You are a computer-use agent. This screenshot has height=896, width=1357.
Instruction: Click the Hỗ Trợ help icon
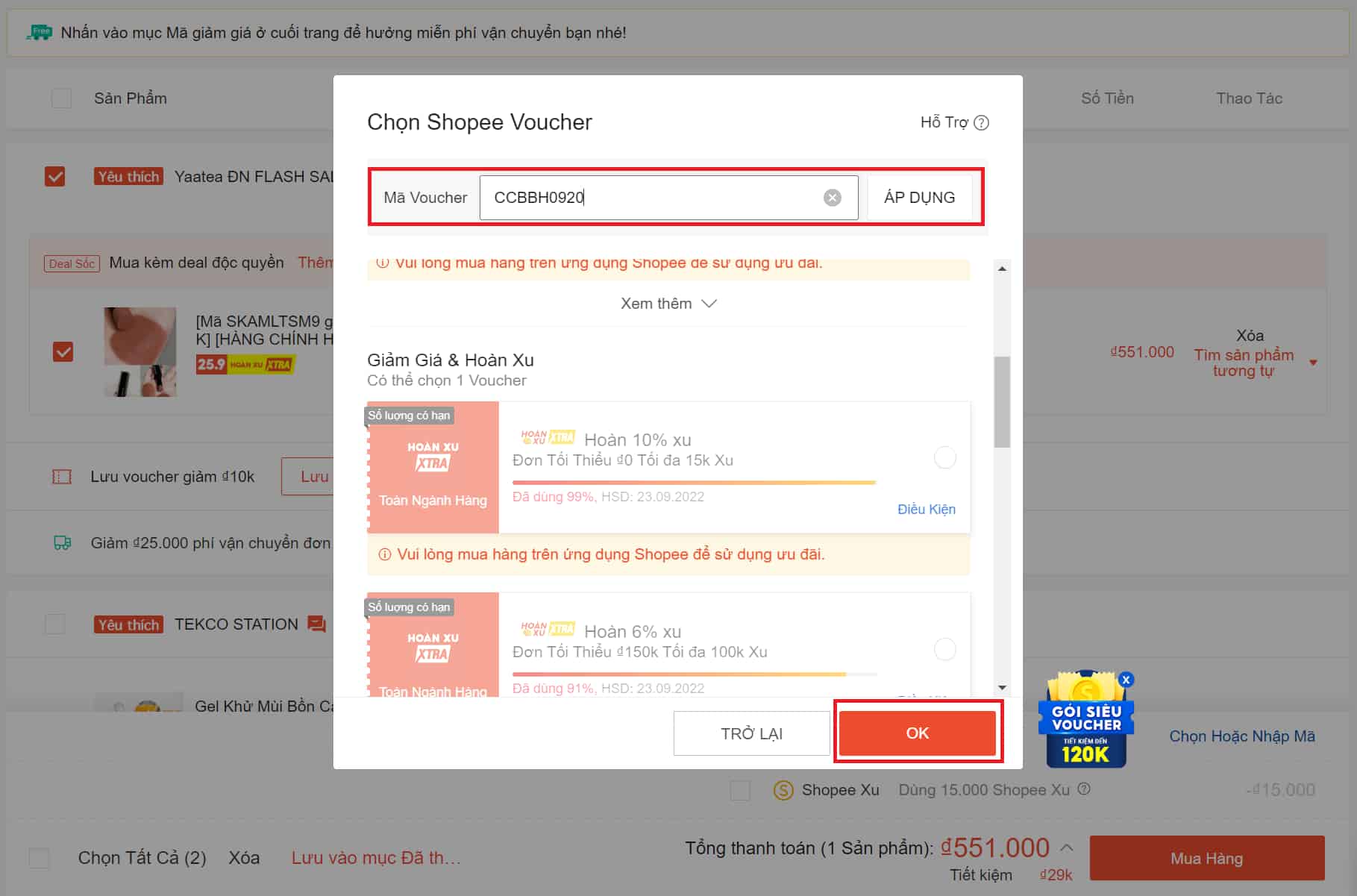coord(982,123)
